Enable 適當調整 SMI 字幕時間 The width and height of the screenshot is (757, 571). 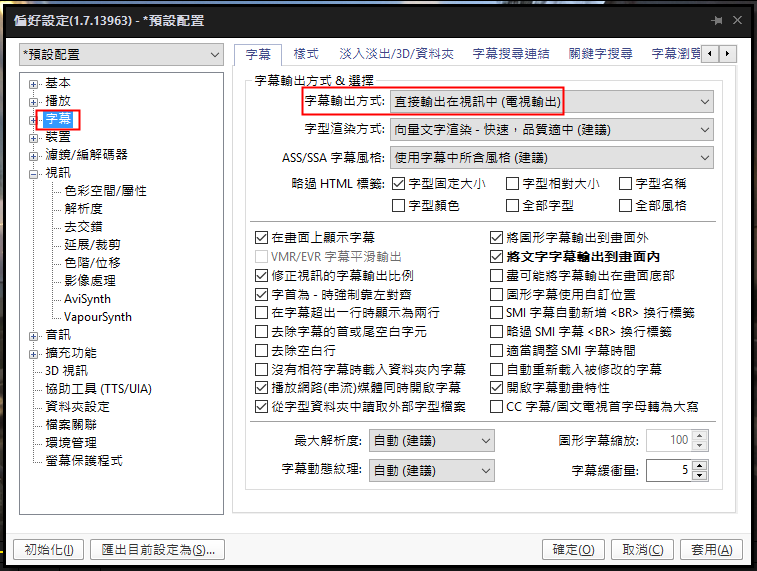pos(496,350)
